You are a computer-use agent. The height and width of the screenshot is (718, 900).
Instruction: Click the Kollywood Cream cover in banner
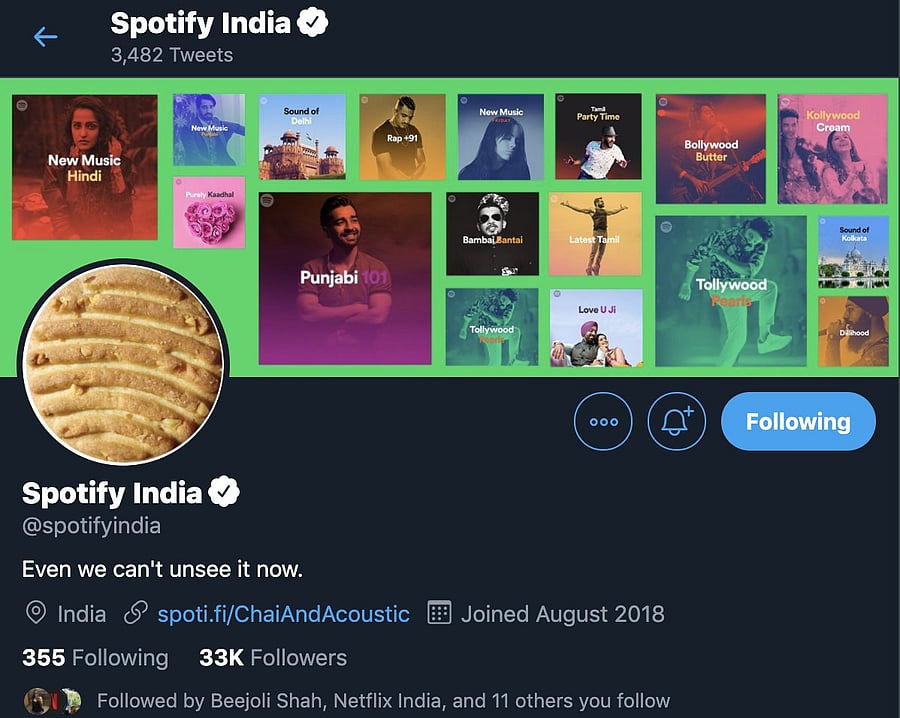832,149
